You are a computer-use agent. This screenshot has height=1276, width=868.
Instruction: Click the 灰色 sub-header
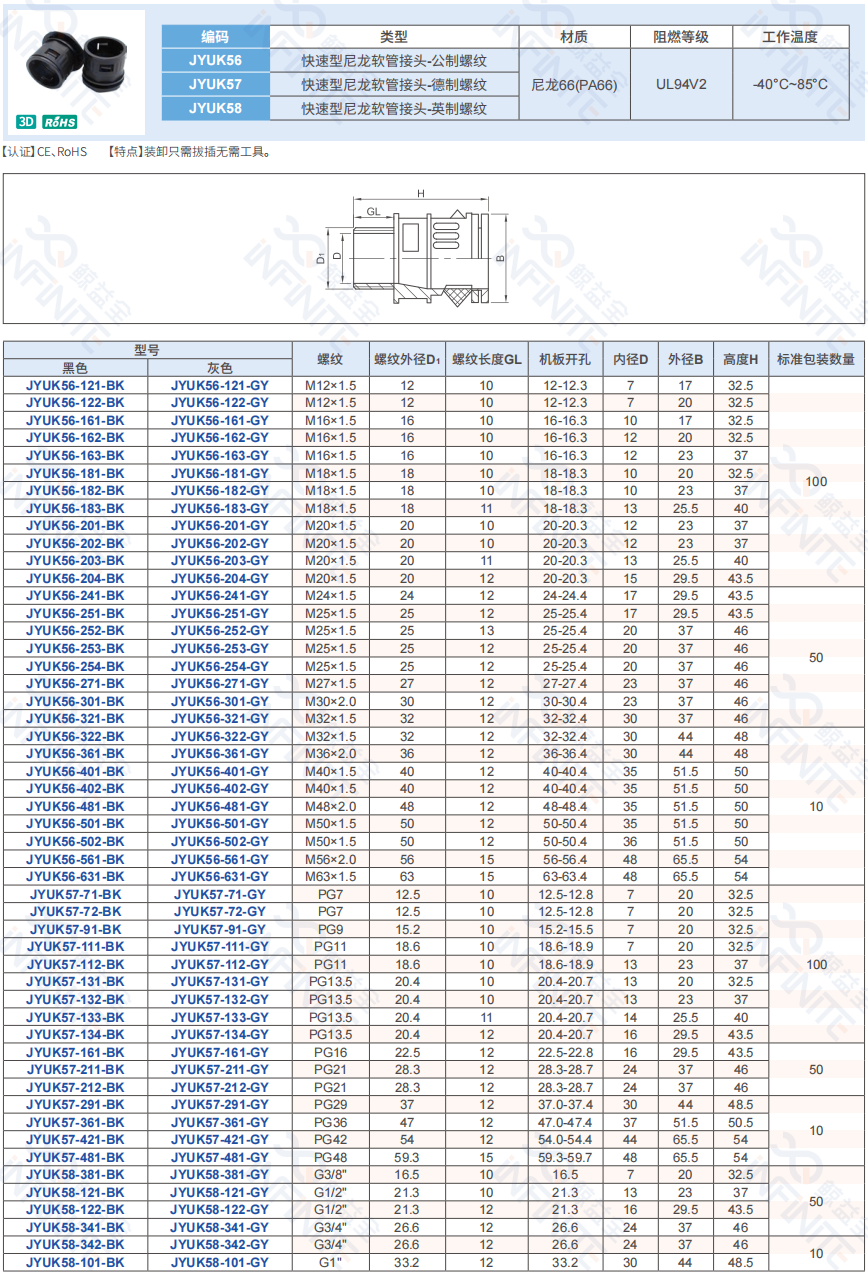[x=220, y=368]
